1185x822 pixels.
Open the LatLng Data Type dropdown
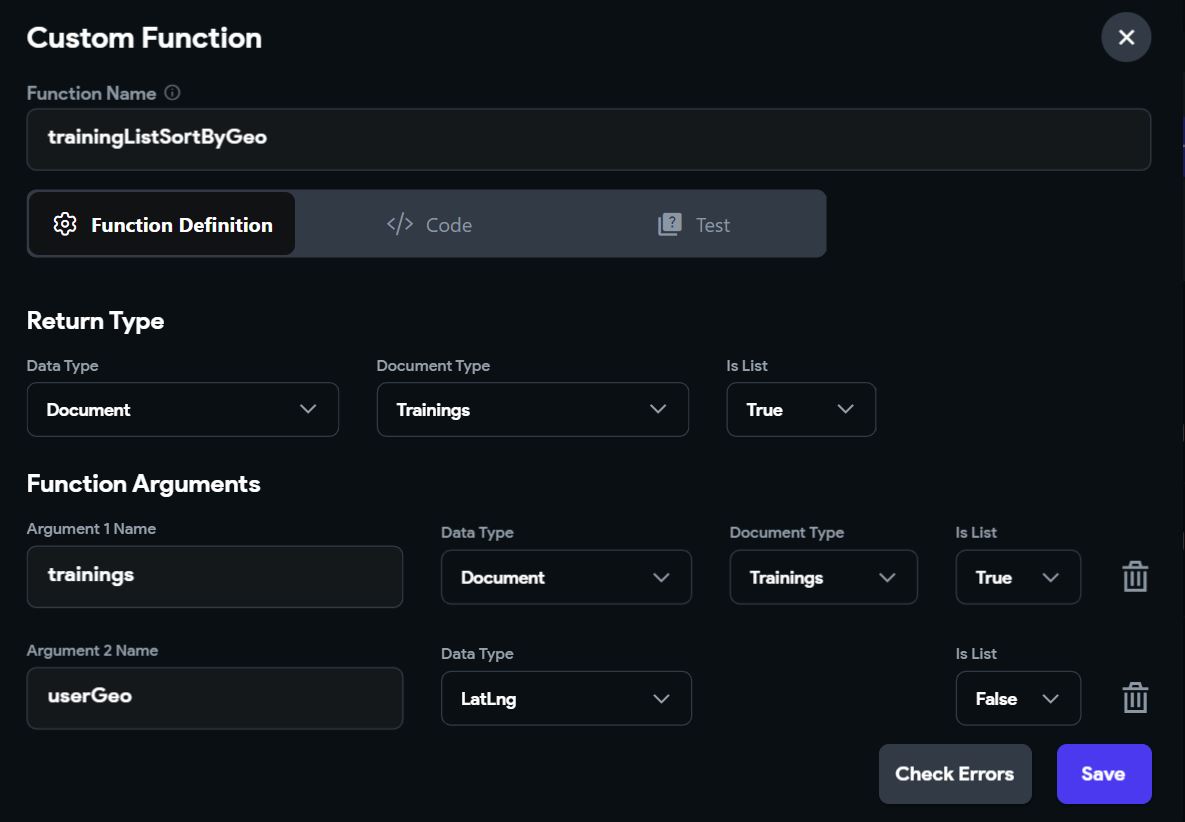point(566,698)
